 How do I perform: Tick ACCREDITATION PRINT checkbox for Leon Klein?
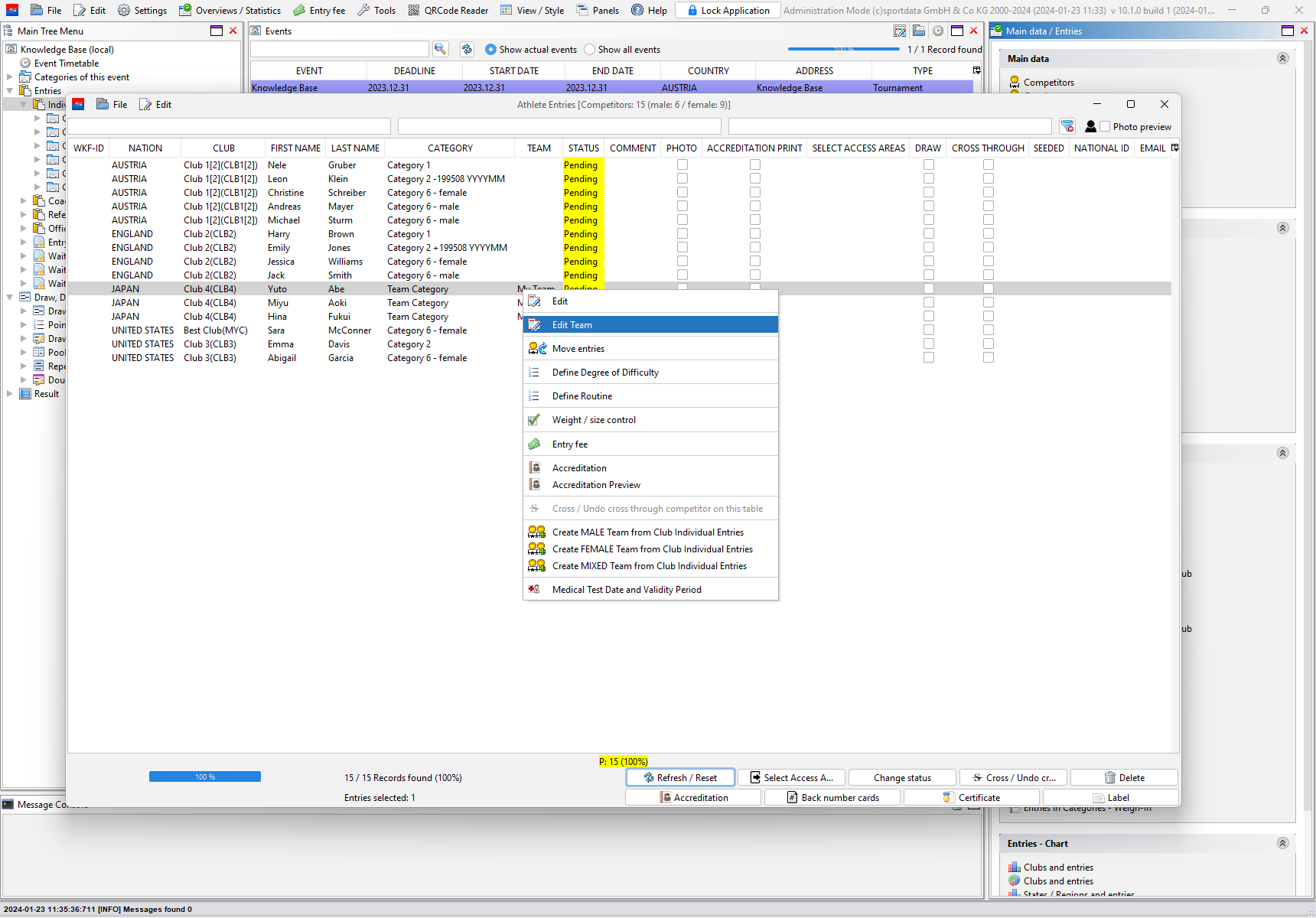pos(755,178)
